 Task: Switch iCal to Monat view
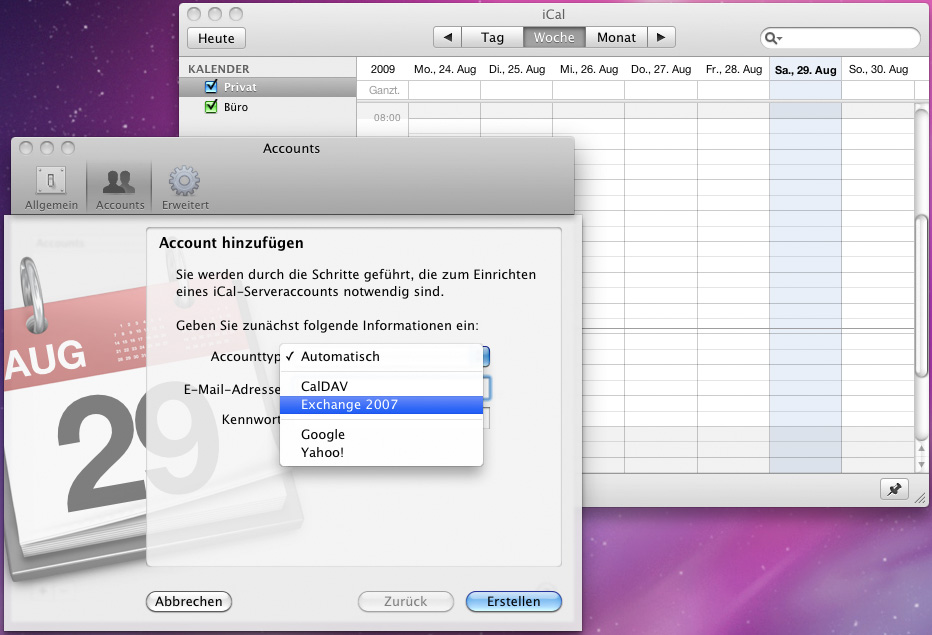click(x=616, y=37)
